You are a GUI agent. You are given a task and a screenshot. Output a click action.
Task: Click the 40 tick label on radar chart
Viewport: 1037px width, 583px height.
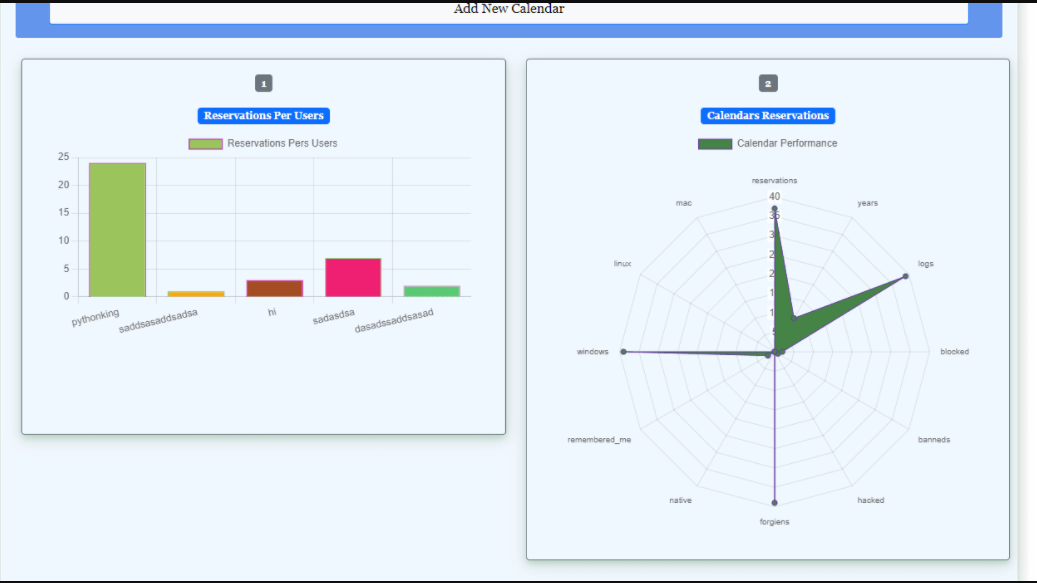(x=774, y=196)
